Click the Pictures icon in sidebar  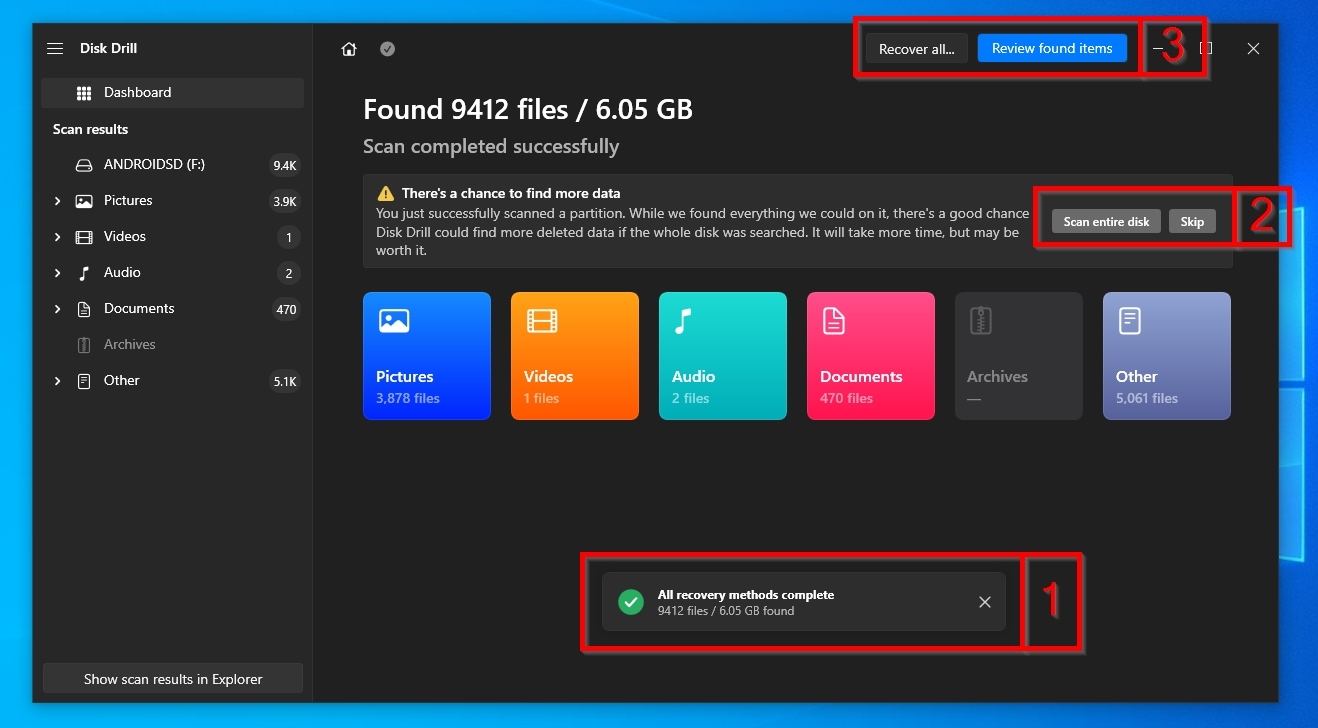(x=84, y=201)
